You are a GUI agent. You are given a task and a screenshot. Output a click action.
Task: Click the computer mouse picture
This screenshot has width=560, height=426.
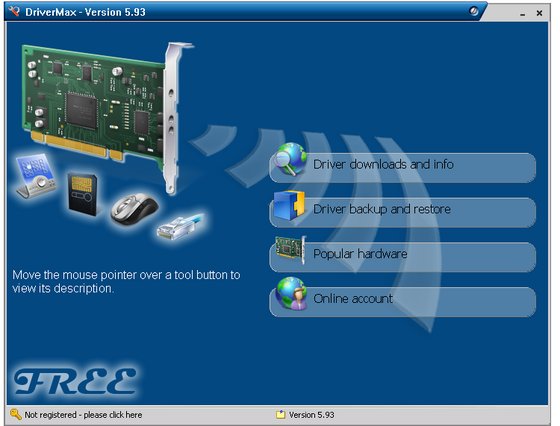[135, 209]
